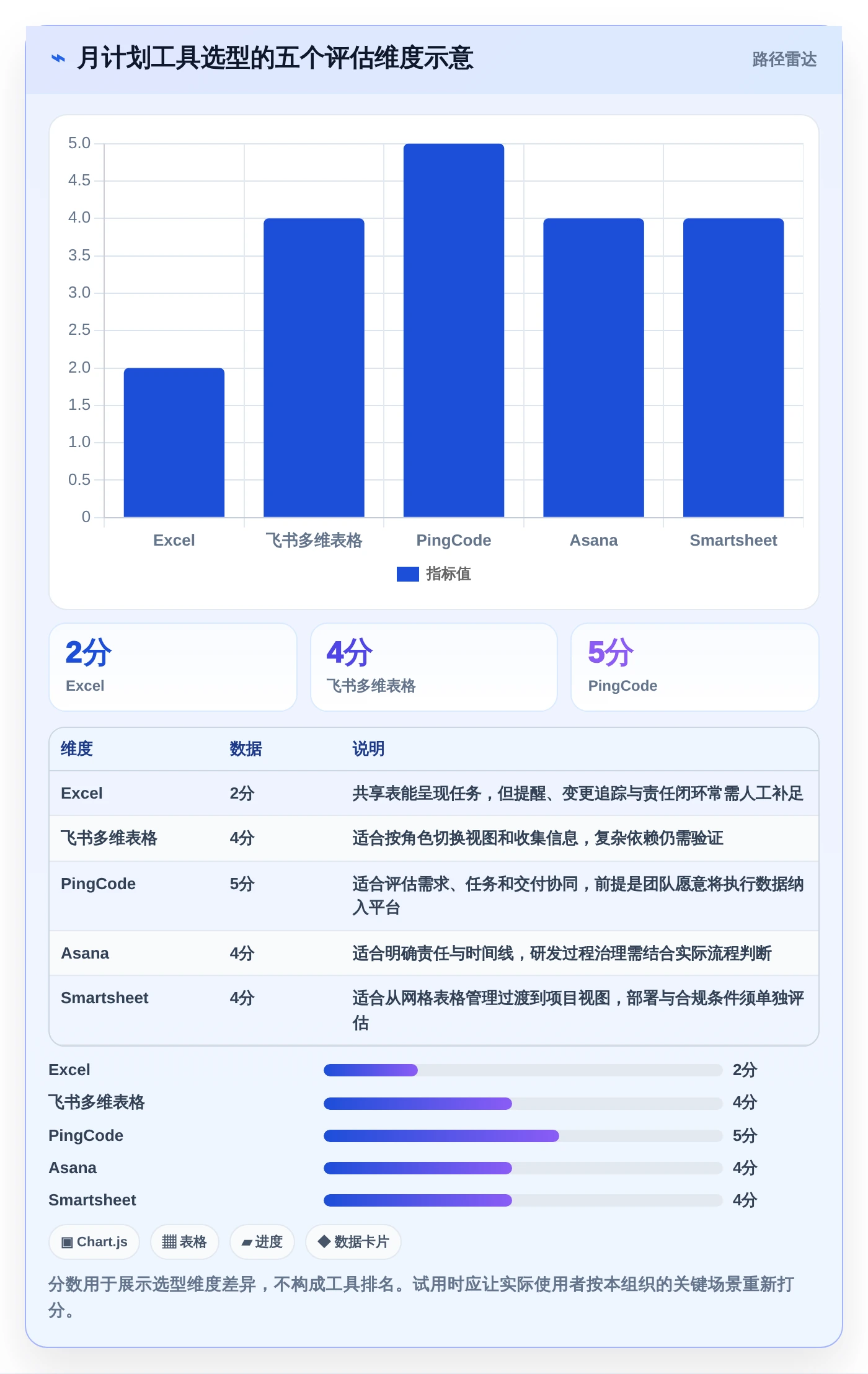Select the Excel cell in the table

[x=82, y=794]
